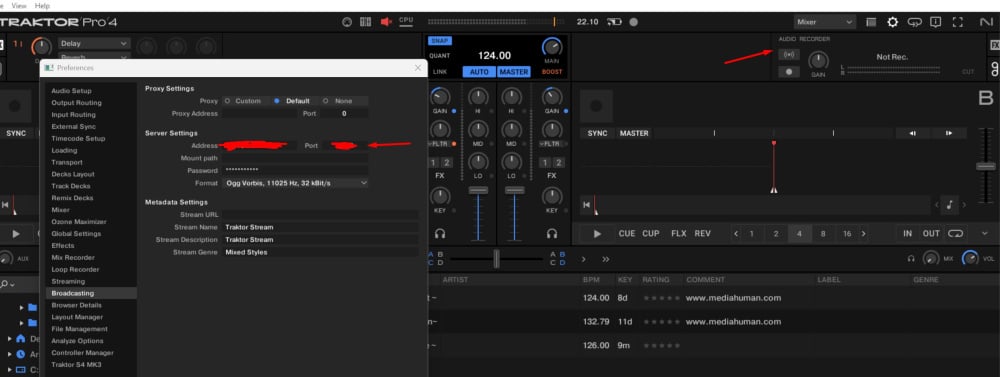
Task: Open the Delay effect dropdown
Action: (94, 43)
